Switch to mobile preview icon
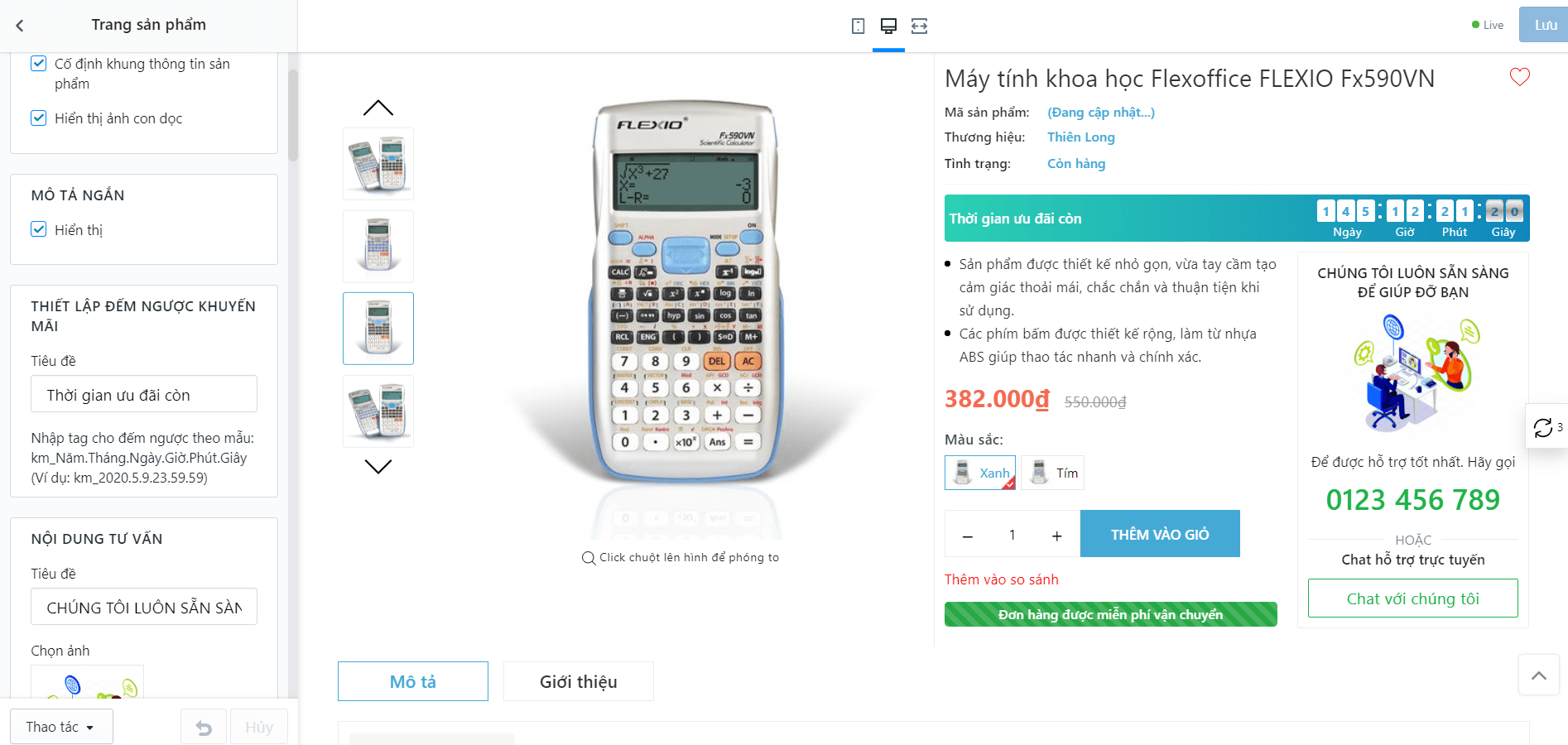1568x745 pixels. point(858,26)
